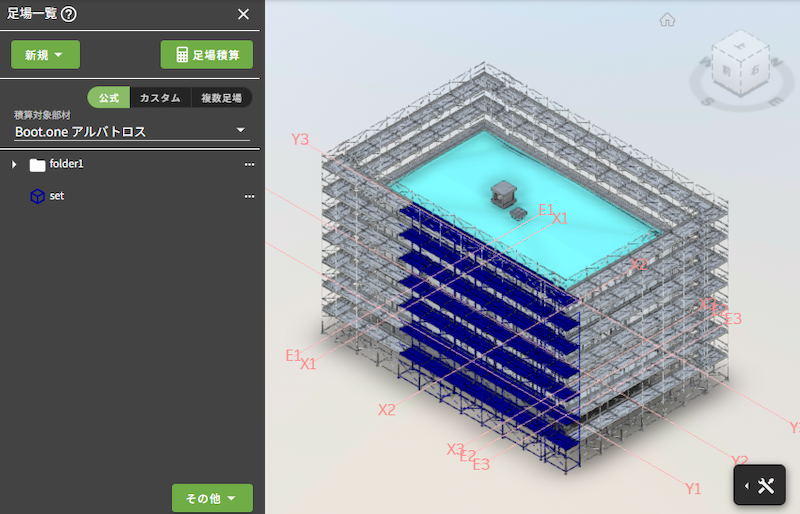The width and height of the screenshot is (800, 514).
Task: Open the more options menu for folder1
Action: click(x=249, y=165)
